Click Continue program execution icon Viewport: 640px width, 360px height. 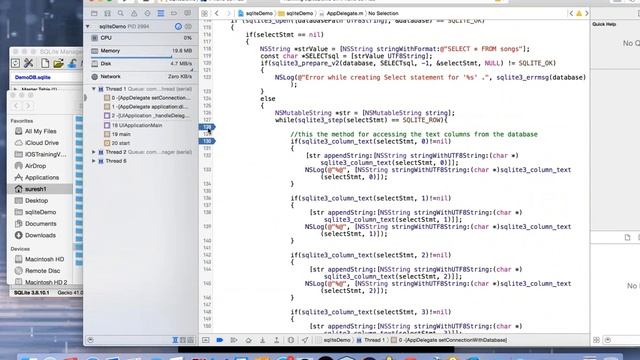point(234,340)
